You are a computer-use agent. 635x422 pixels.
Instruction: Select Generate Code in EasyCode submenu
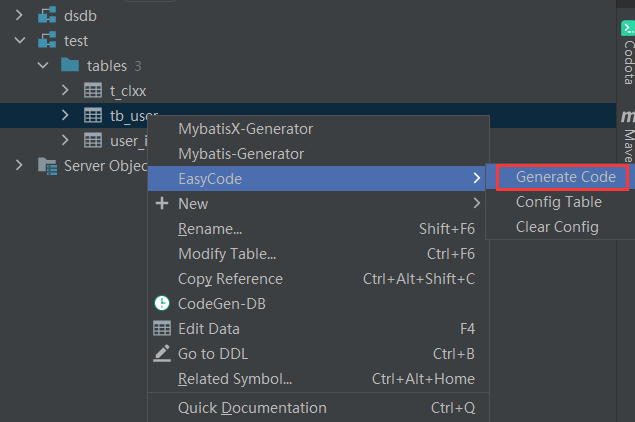click(566, 177)
